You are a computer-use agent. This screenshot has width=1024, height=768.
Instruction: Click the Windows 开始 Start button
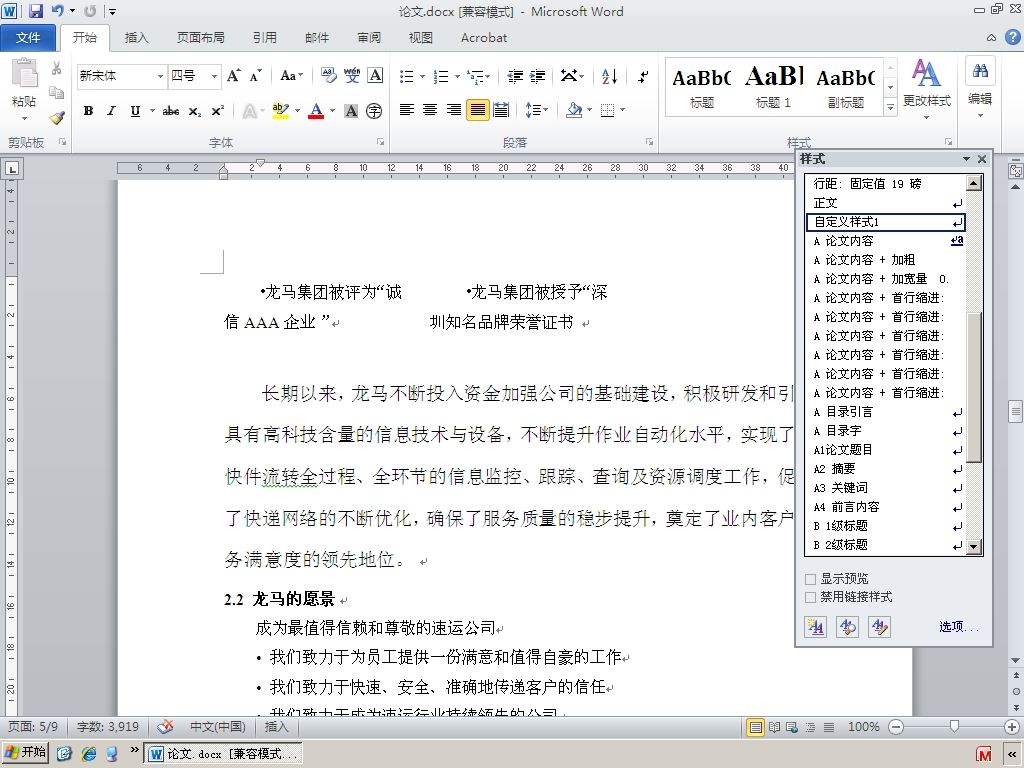click(25, 754)
